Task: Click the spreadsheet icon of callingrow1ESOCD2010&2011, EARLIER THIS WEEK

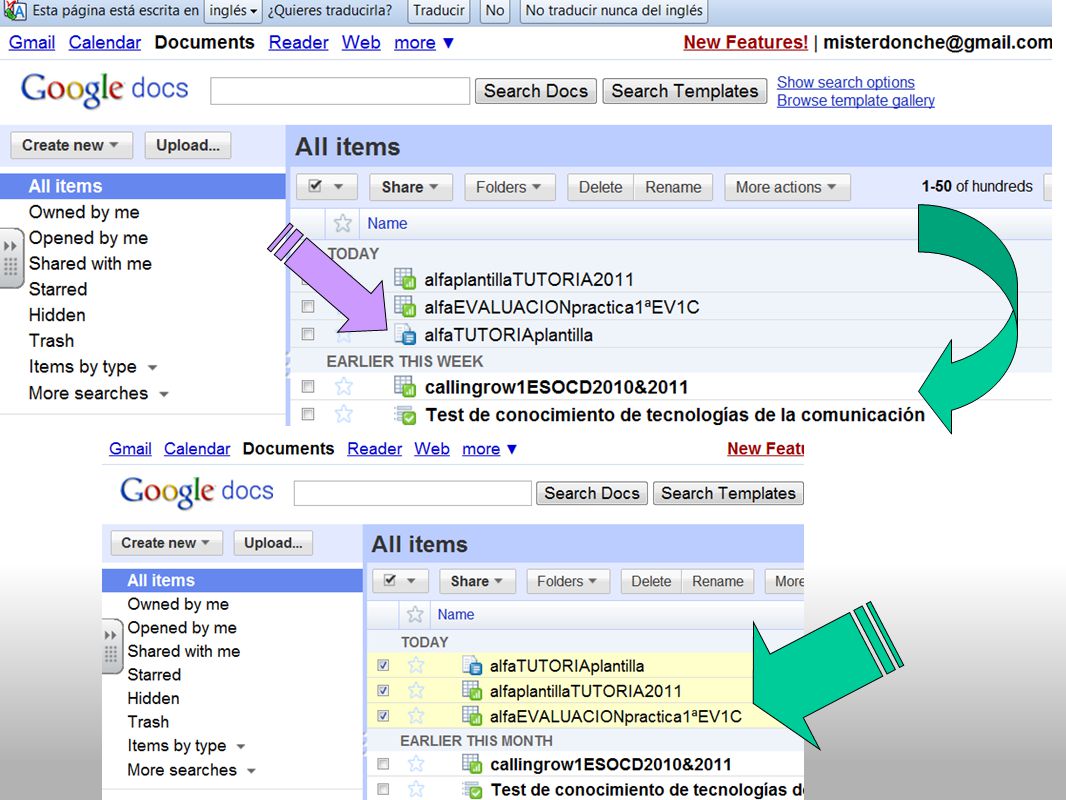Action: pyautogui.click(x=405, y=387)
